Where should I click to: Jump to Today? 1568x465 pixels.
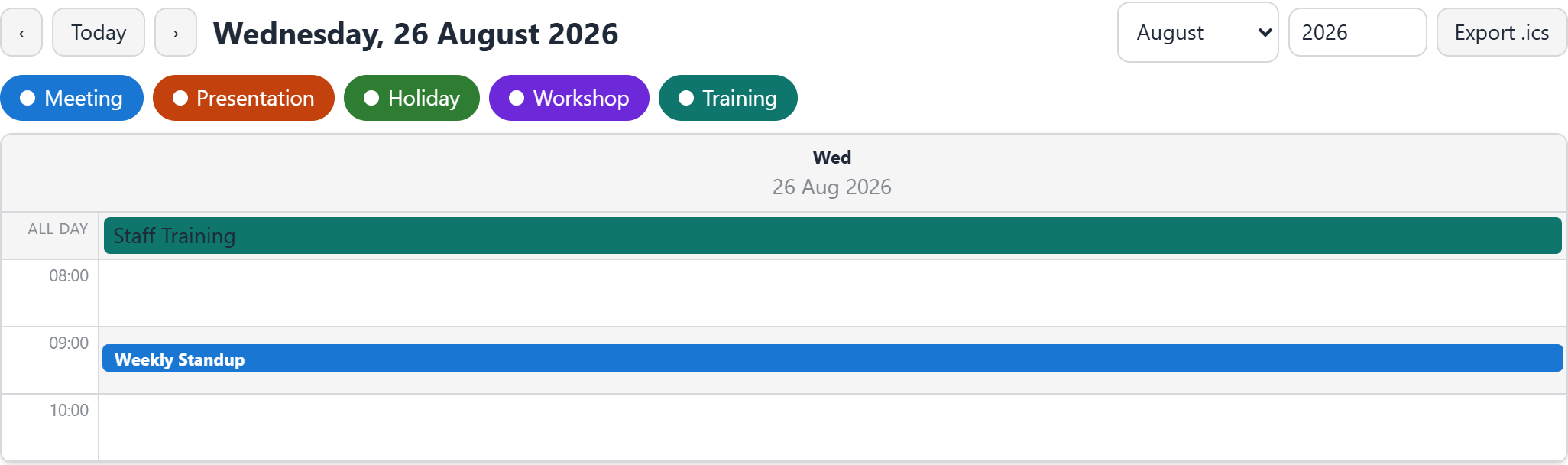(x=99, y=32)
